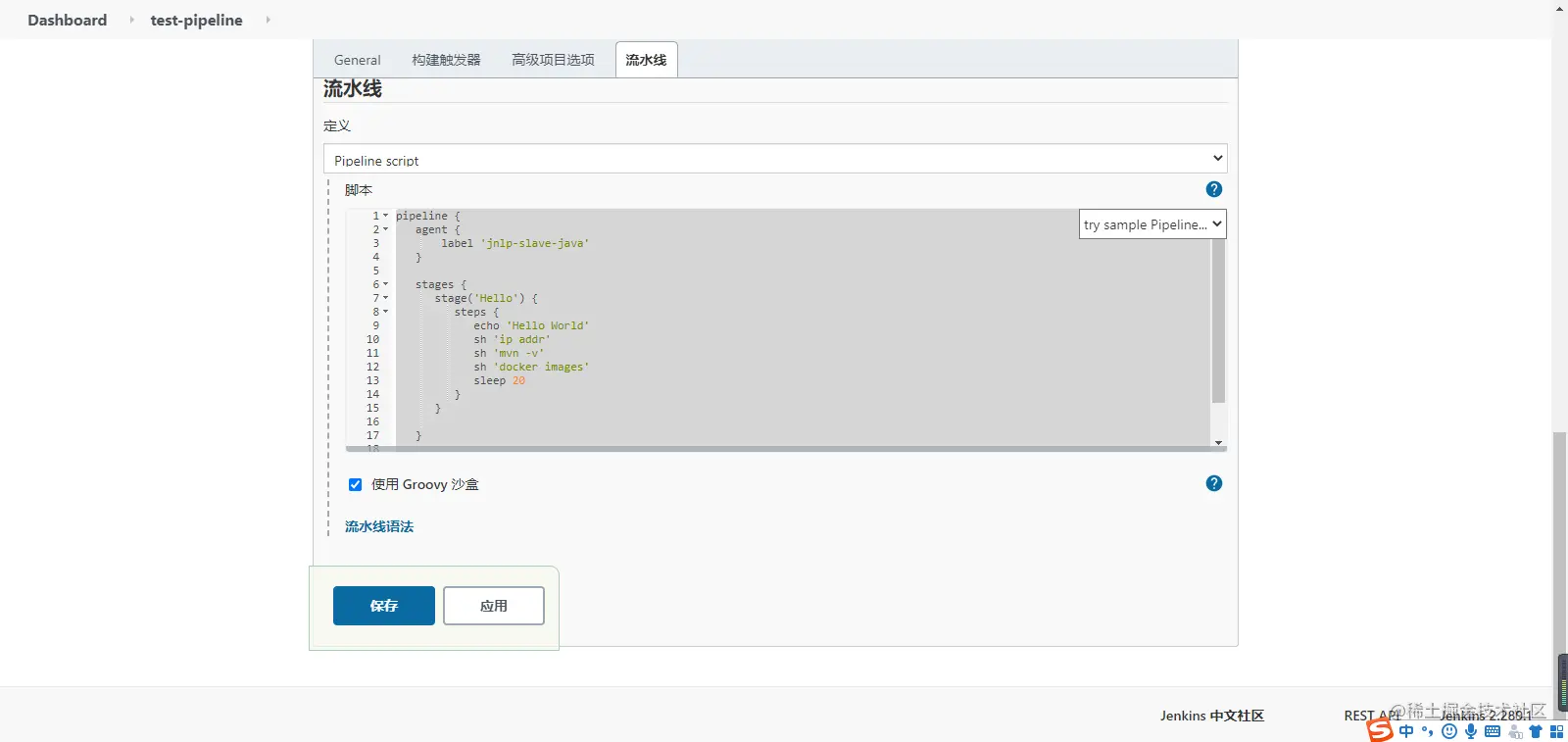Switch to the 构建触发器 tab
1568x742 pixels.
coord(446,60)
